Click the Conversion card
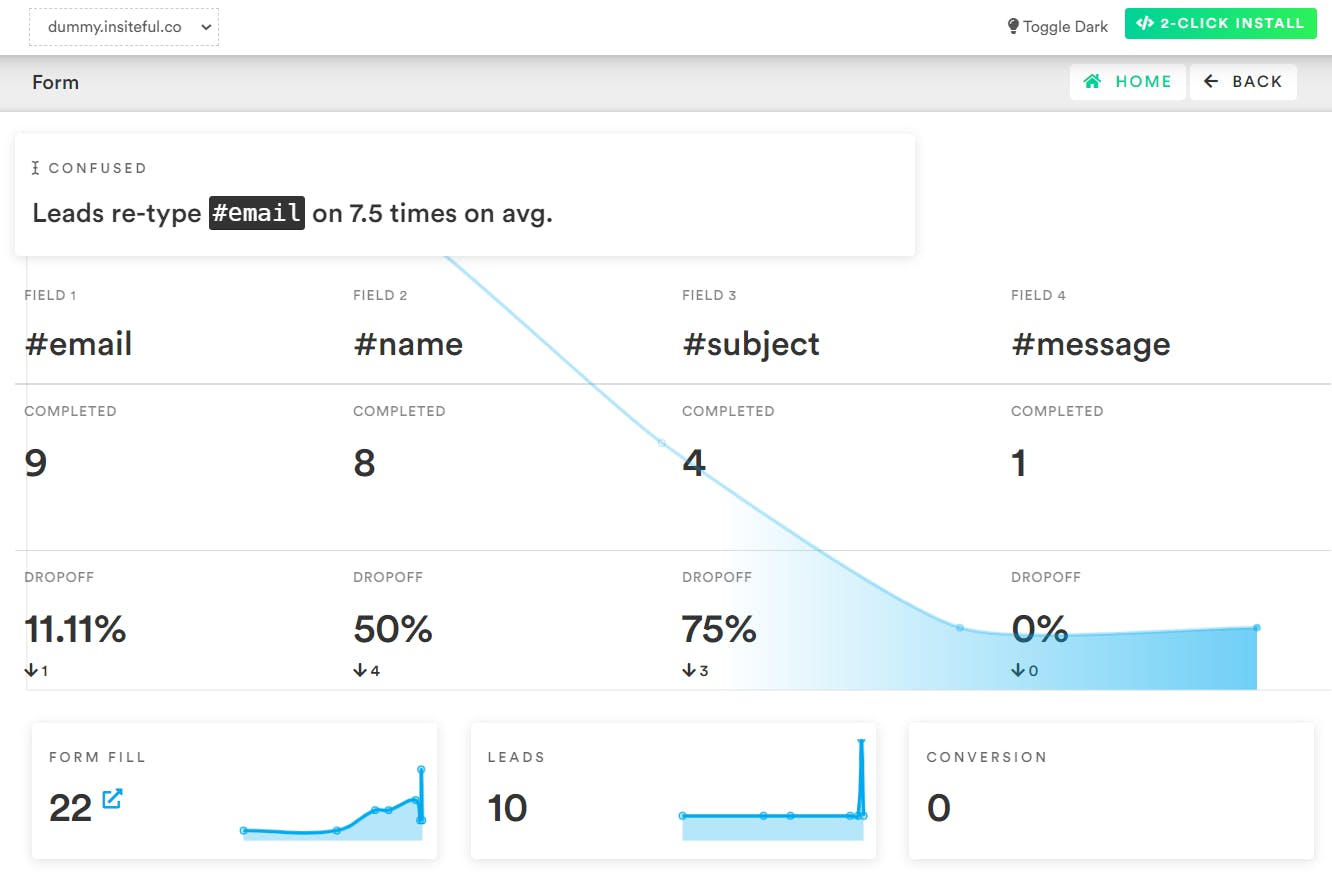 point(1110,790)
